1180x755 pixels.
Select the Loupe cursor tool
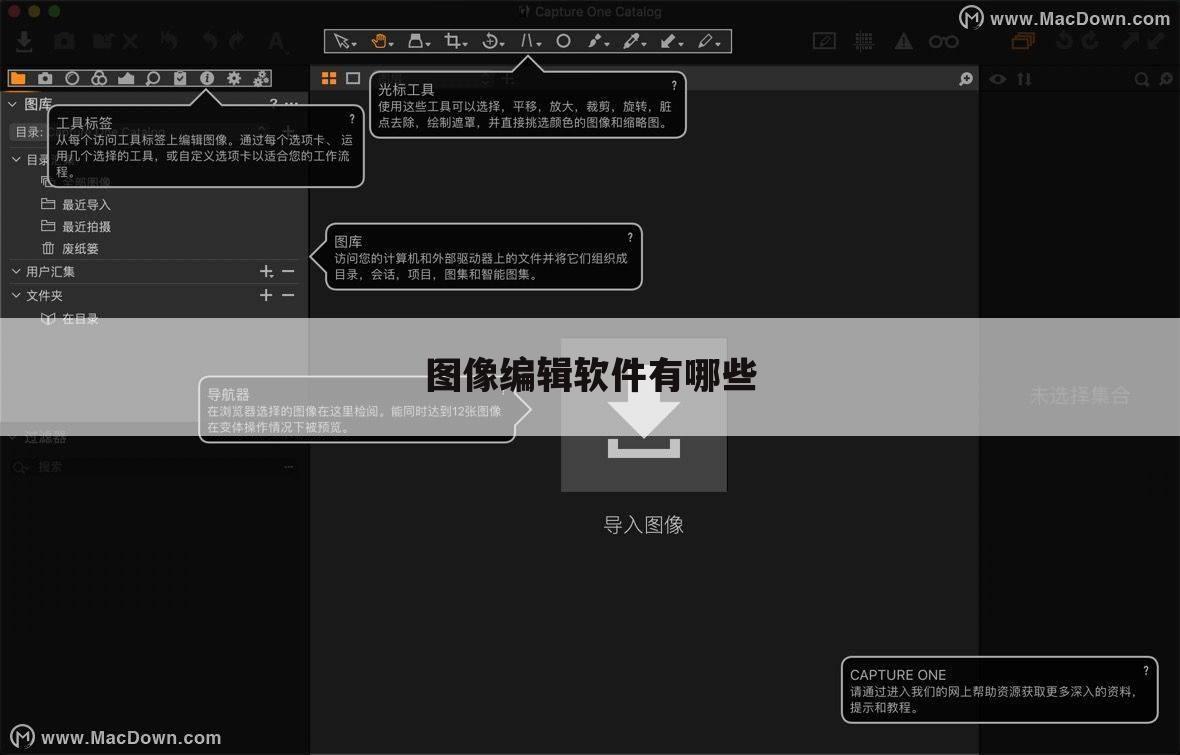point(415,41)
